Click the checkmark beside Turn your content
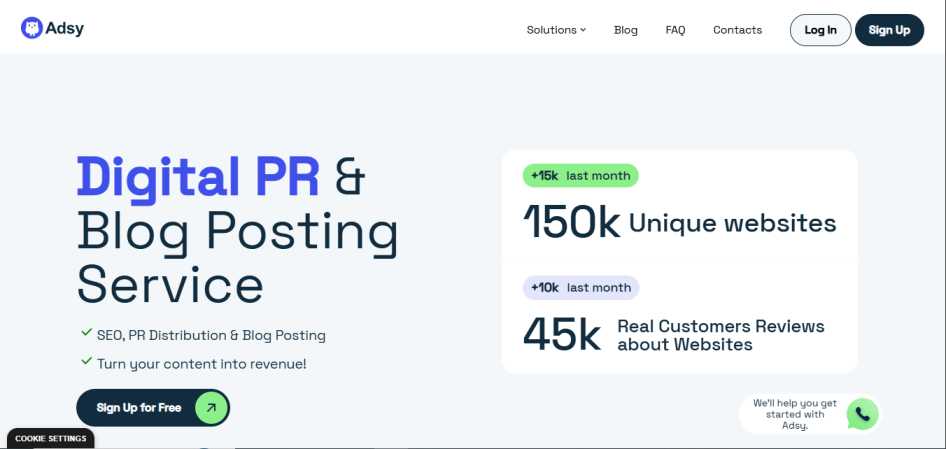Screen dimensions: 946x449 pyautogui.click(x=86, y=363)
